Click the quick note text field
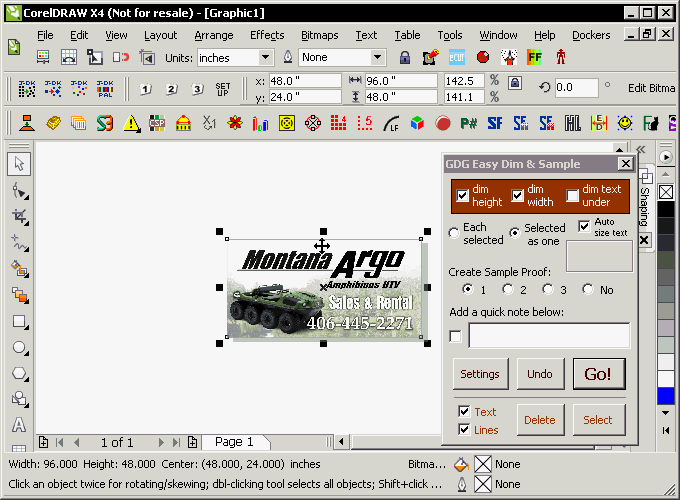 pos(549,335)
